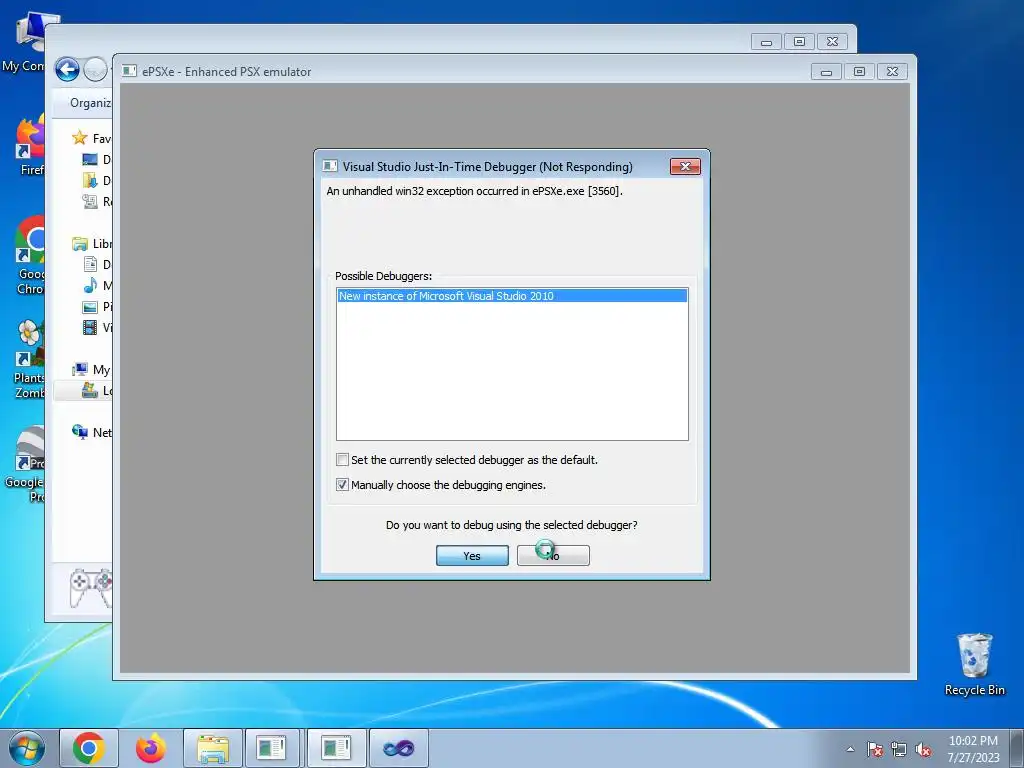This screenshot has width=1024, height=768.
Task: Select Favorites star in Explorer sidebar
Action: [x=80, y=138]
